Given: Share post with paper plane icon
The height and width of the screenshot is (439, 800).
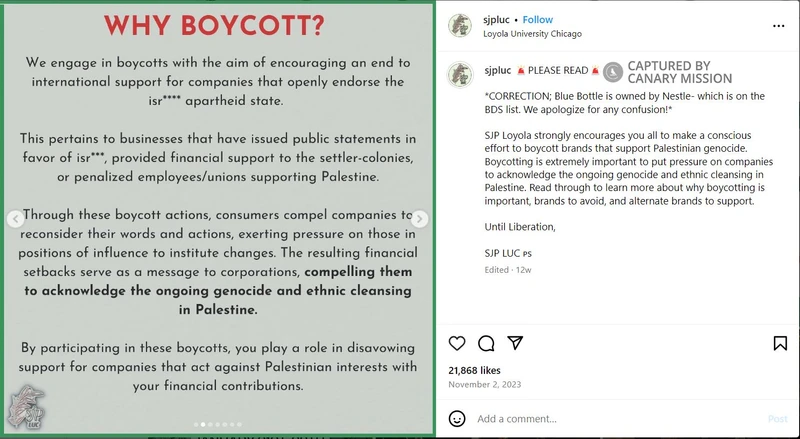Looking at the screenshot, I should pyautogui.click(x=515, y=343).
